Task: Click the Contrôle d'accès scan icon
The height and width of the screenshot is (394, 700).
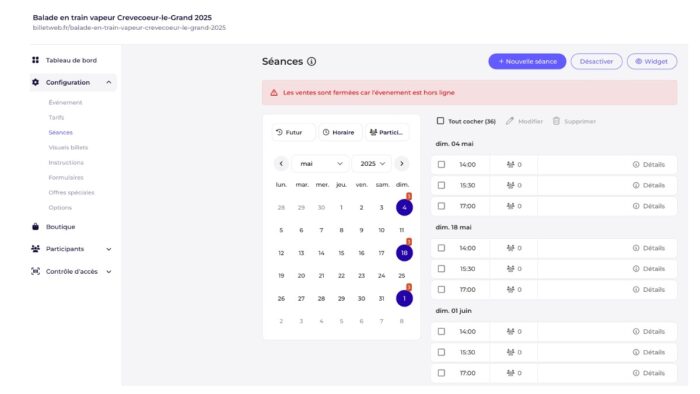Action: pos(36,271)
